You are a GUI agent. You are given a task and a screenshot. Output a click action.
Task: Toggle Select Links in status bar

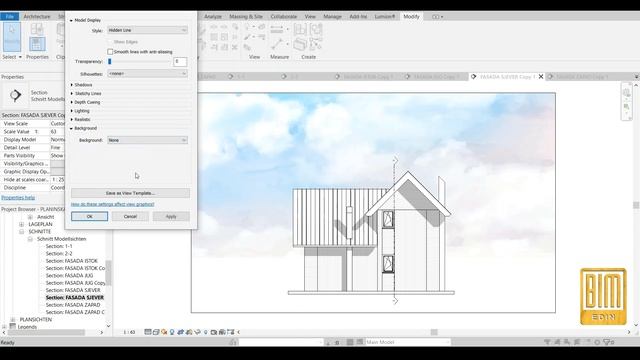(547, 342)
